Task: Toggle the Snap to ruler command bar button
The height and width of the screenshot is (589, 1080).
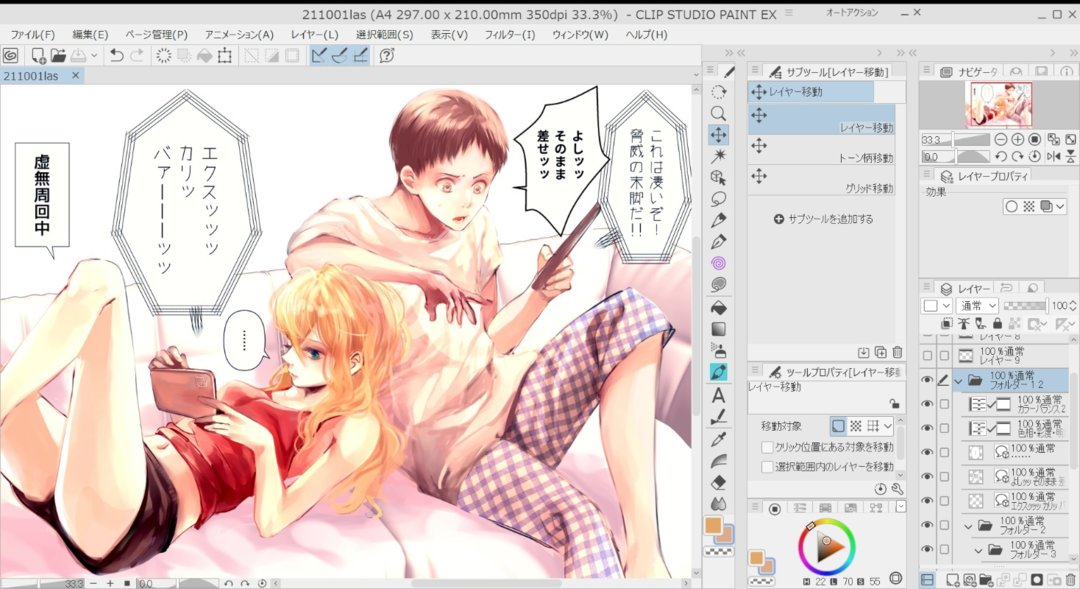Action: [x=318, y=56]
